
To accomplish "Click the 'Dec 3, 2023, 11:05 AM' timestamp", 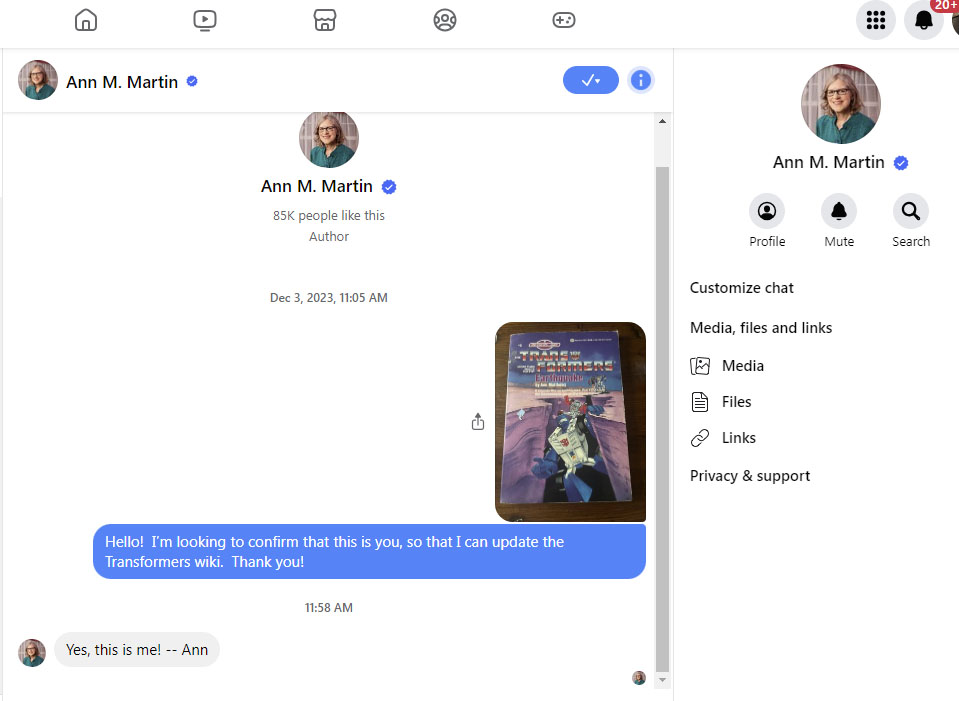I will tap(328, 298).
